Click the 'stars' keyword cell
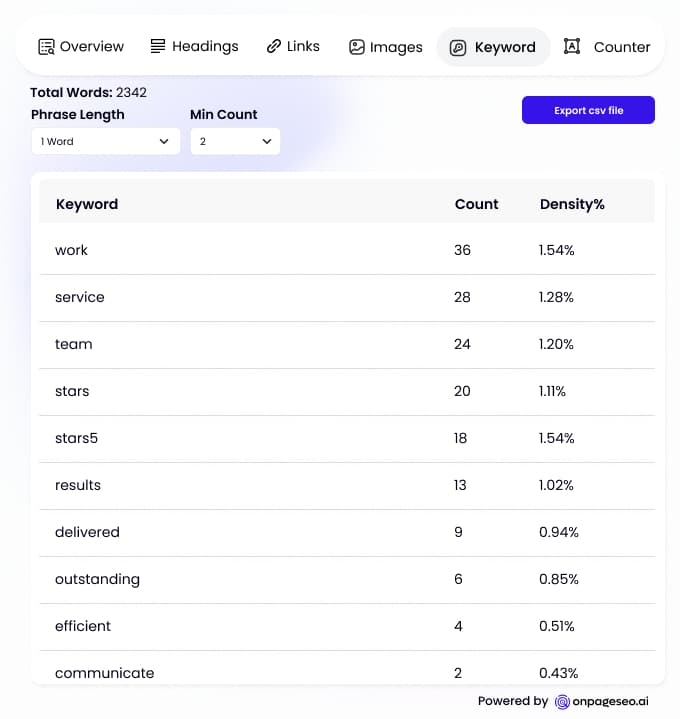Viewport: 680px width, 719px height. (x=72, y=391)
